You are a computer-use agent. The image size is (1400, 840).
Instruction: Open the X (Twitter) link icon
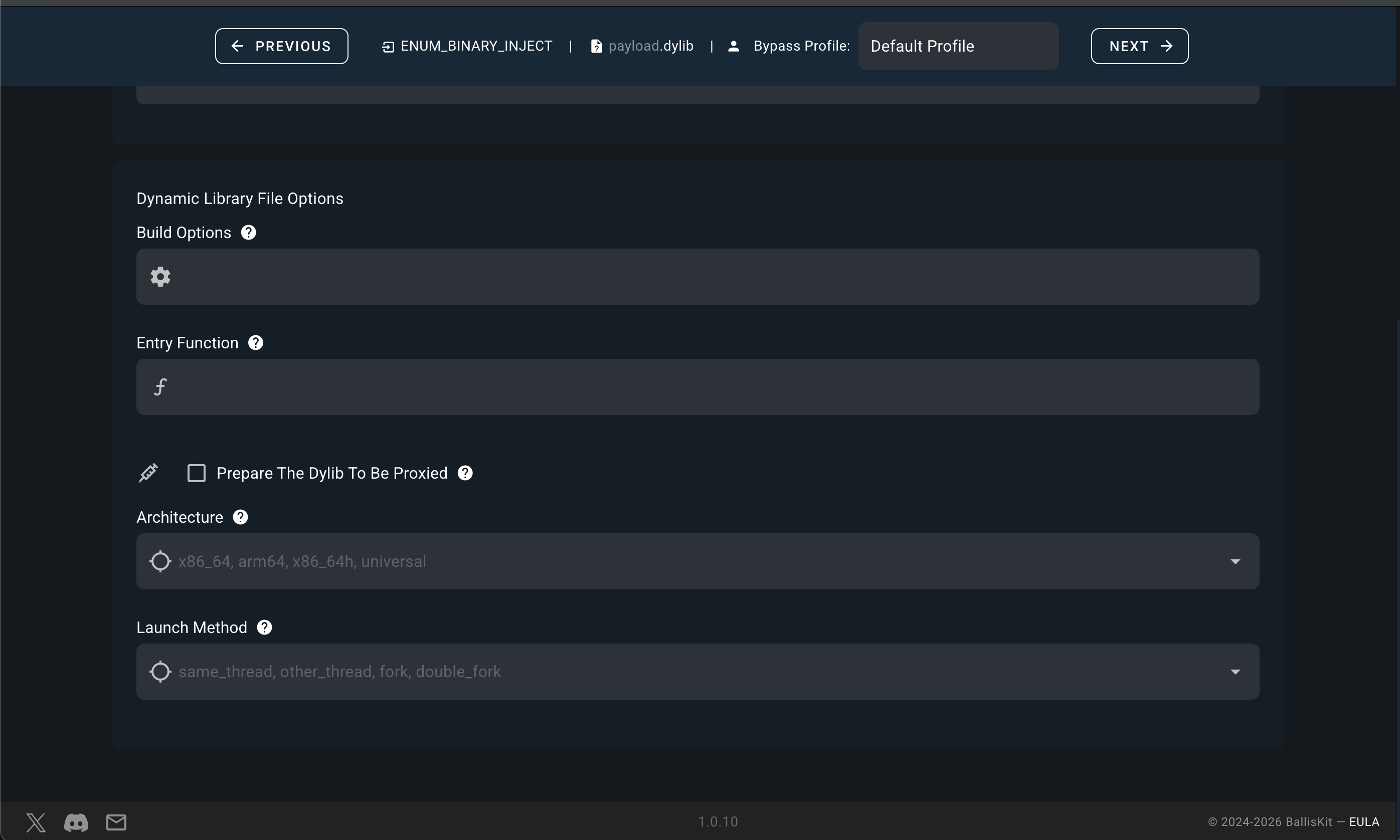point(36,822)
